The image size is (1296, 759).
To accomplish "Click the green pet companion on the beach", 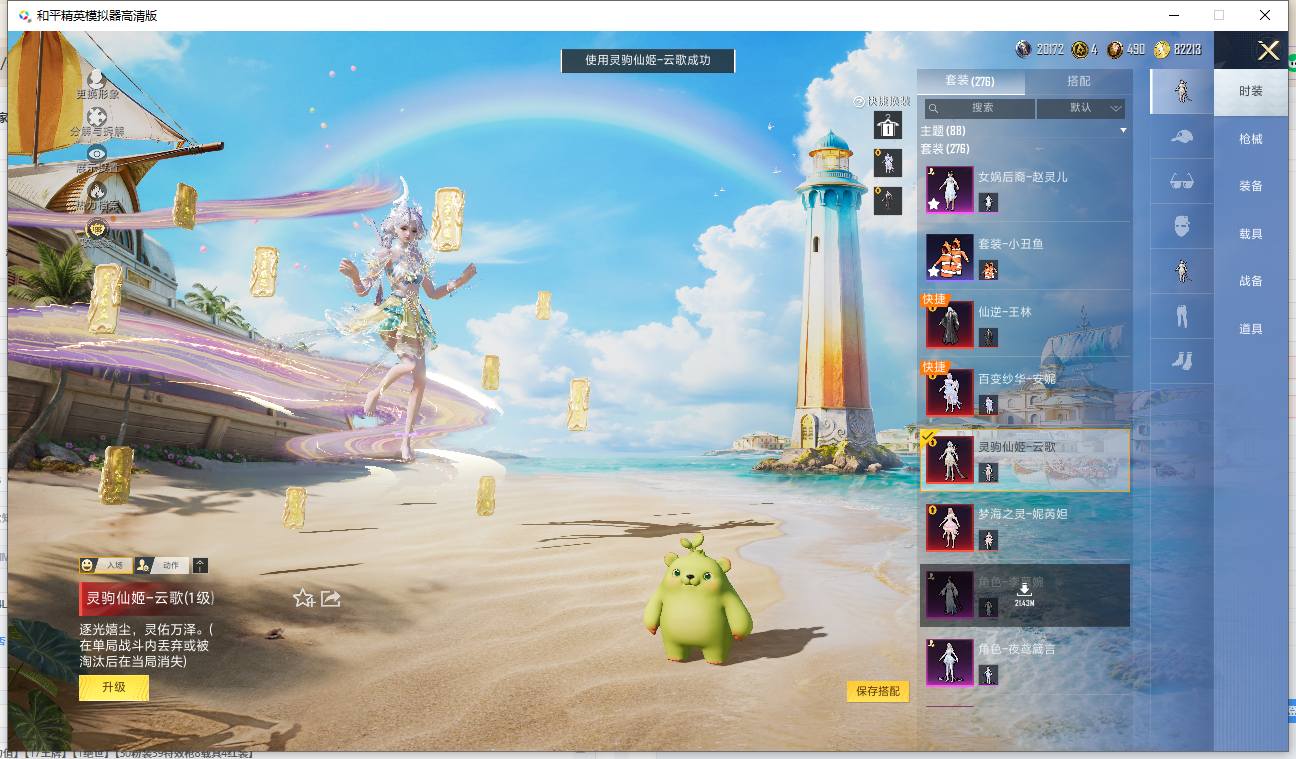I will 697,600.
